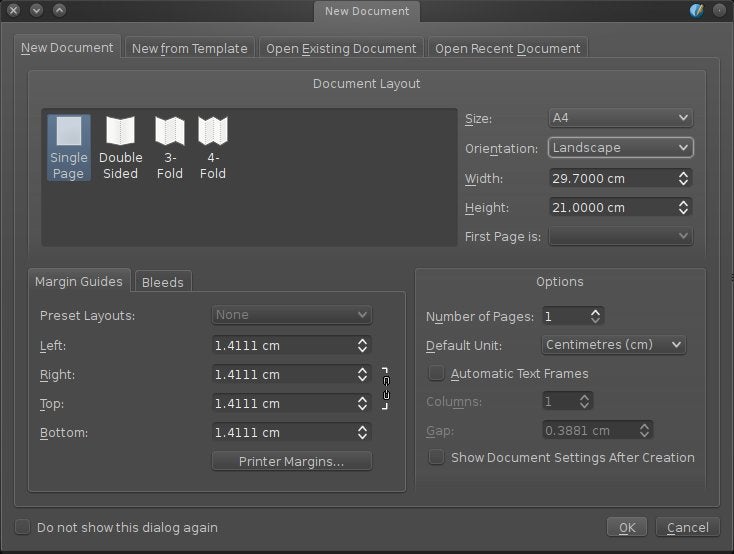Click the Height field stepper arrows
This screenshot has width=734, height=554.
tap(683, 207)
